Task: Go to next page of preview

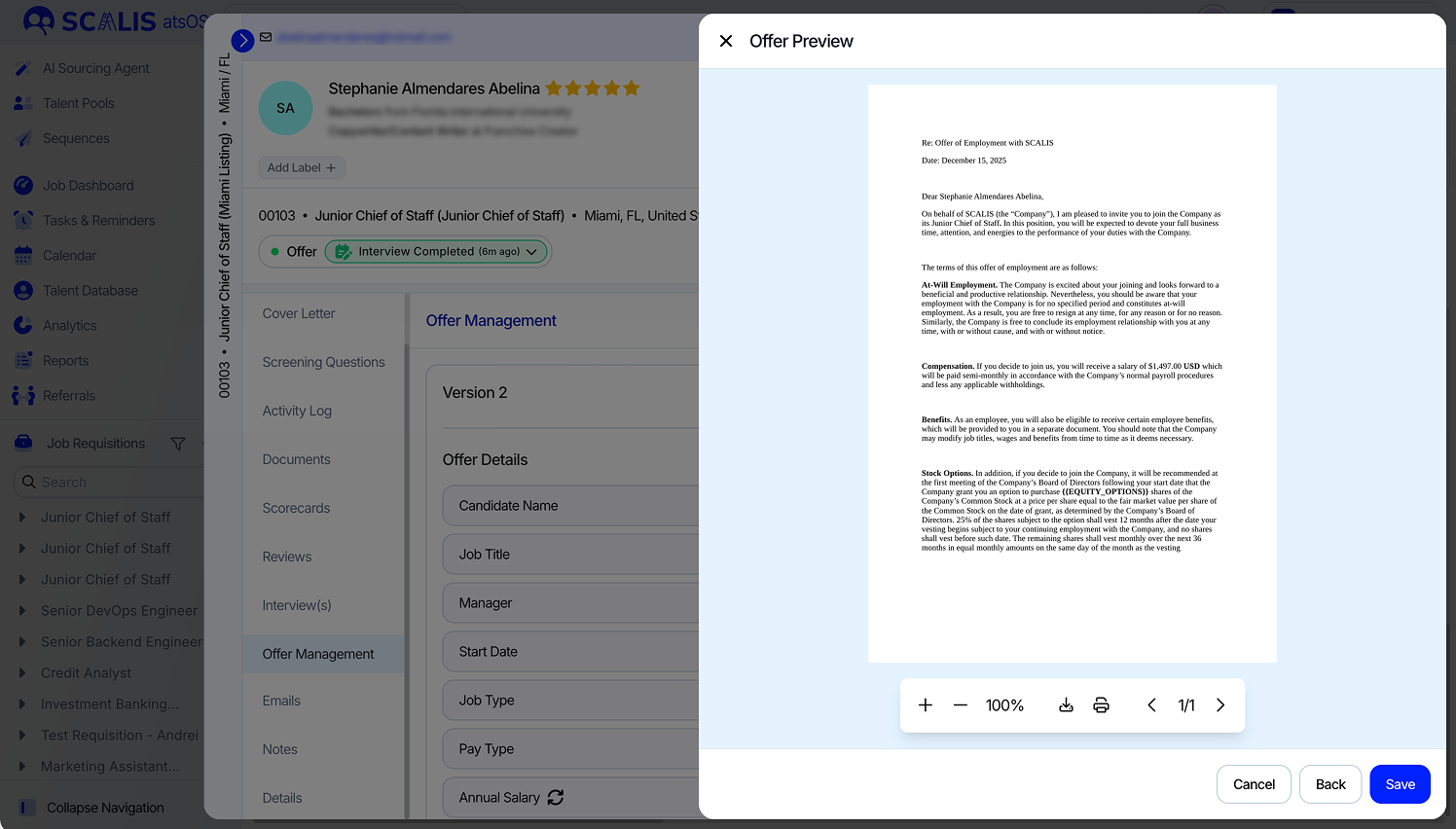Action: click(x=1220, y=705)
